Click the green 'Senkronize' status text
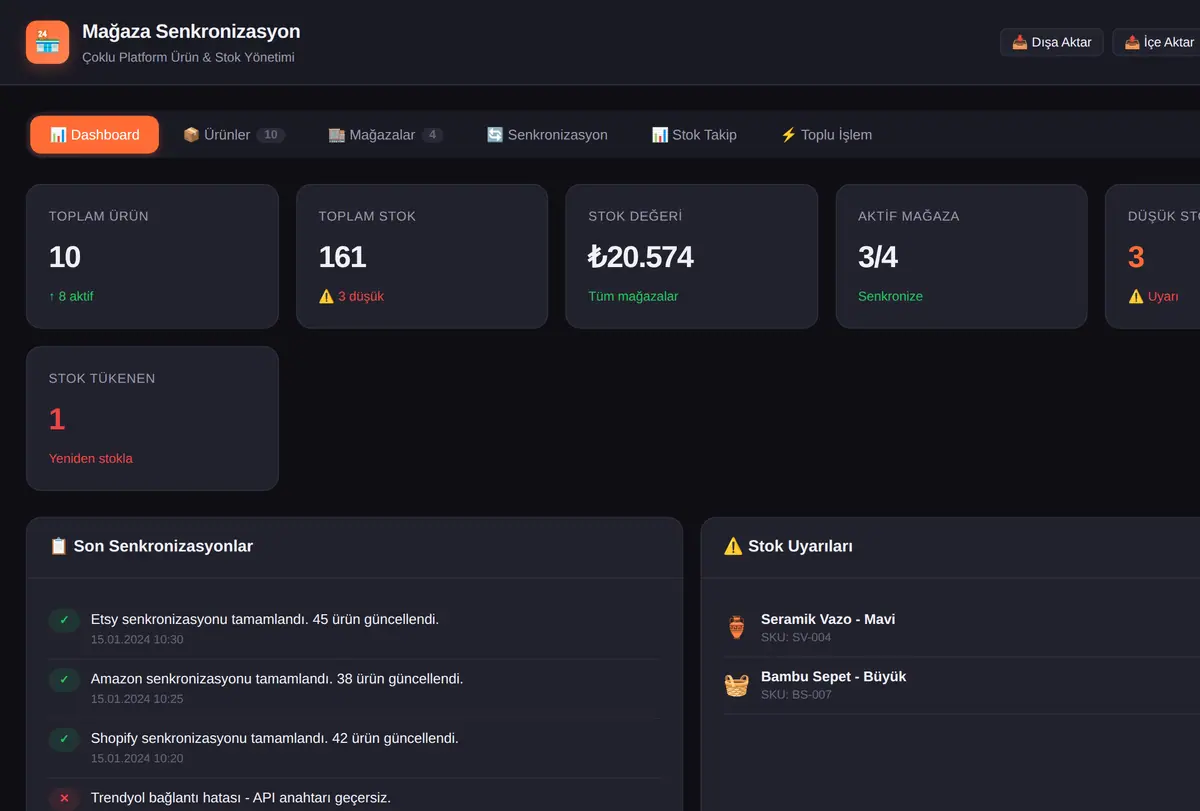 890,296
